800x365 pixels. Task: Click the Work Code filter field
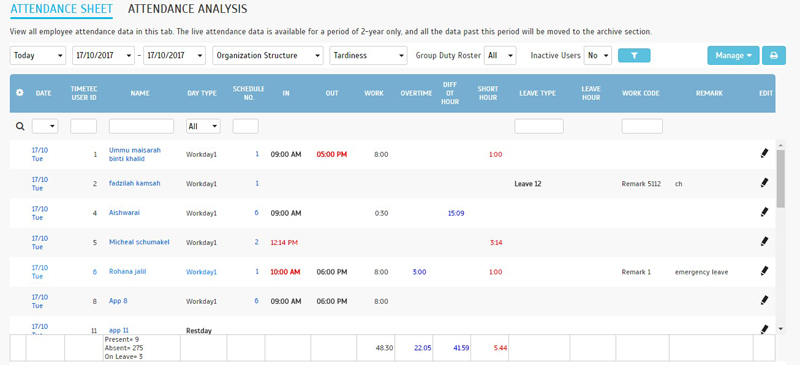point(642,126)
